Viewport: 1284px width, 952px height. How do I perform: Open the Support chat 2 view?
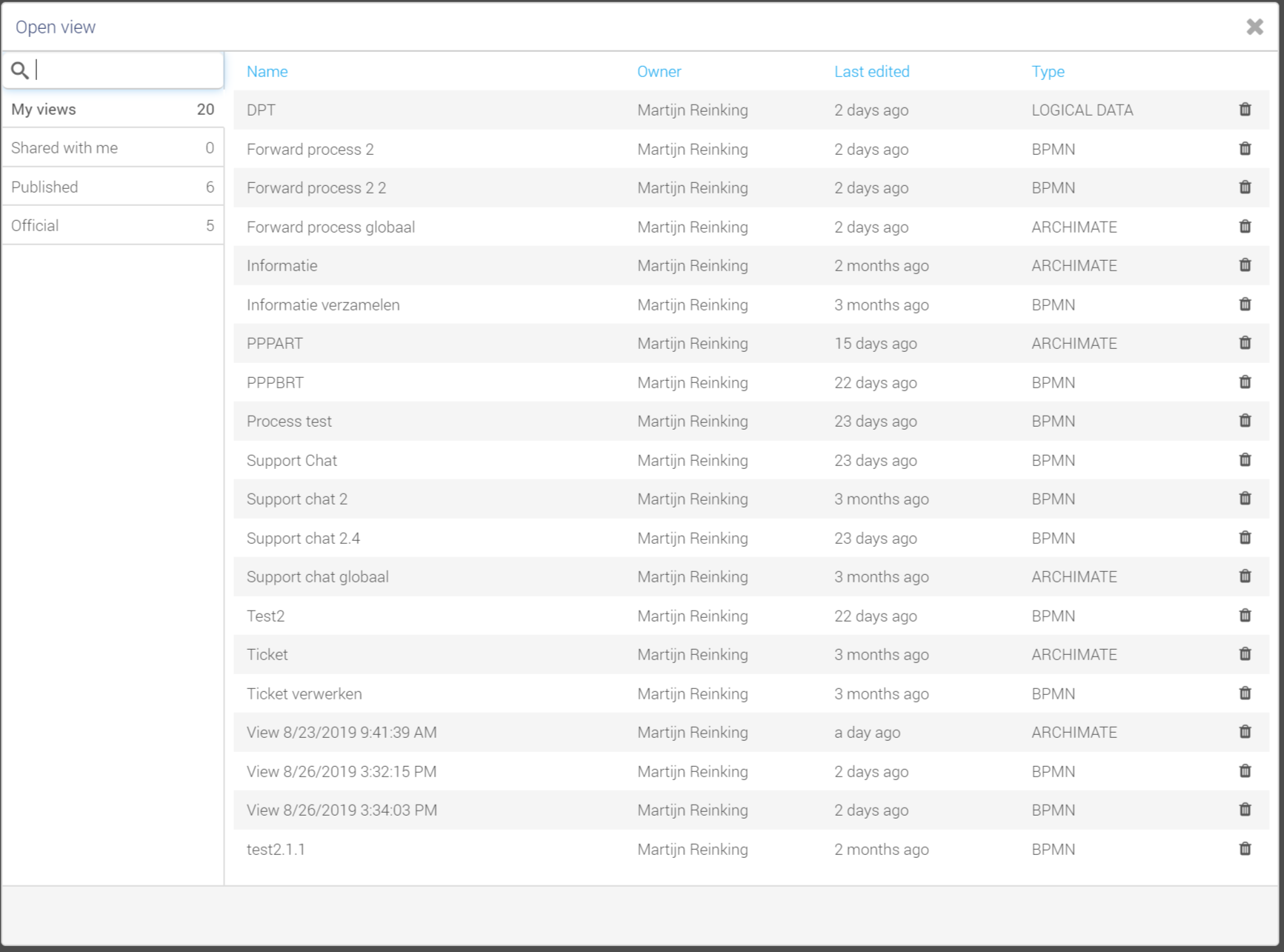click(x=296, y=499)
